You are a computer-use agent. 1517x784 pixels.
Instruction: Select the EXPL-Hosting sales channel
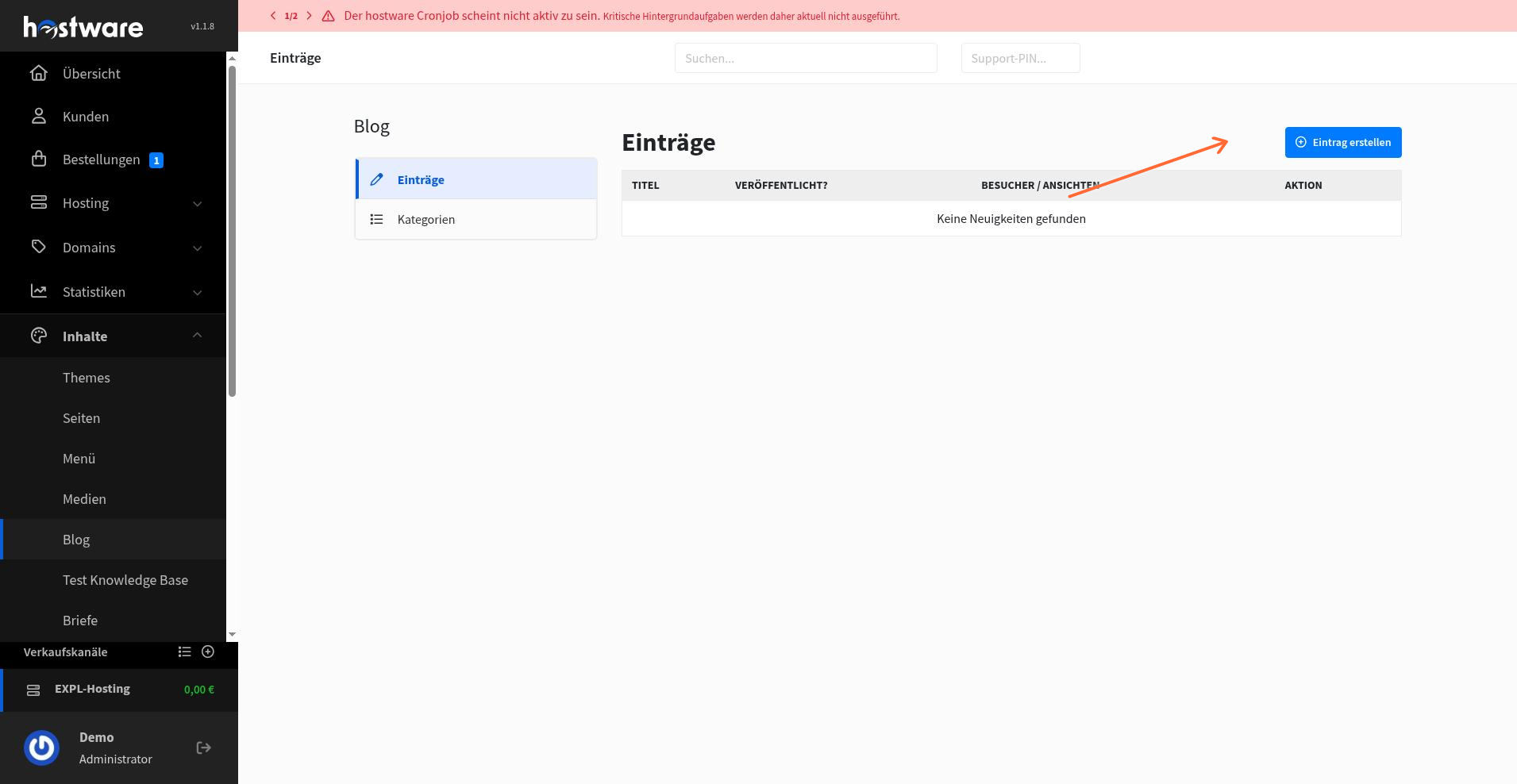click(x=119, y=690)
